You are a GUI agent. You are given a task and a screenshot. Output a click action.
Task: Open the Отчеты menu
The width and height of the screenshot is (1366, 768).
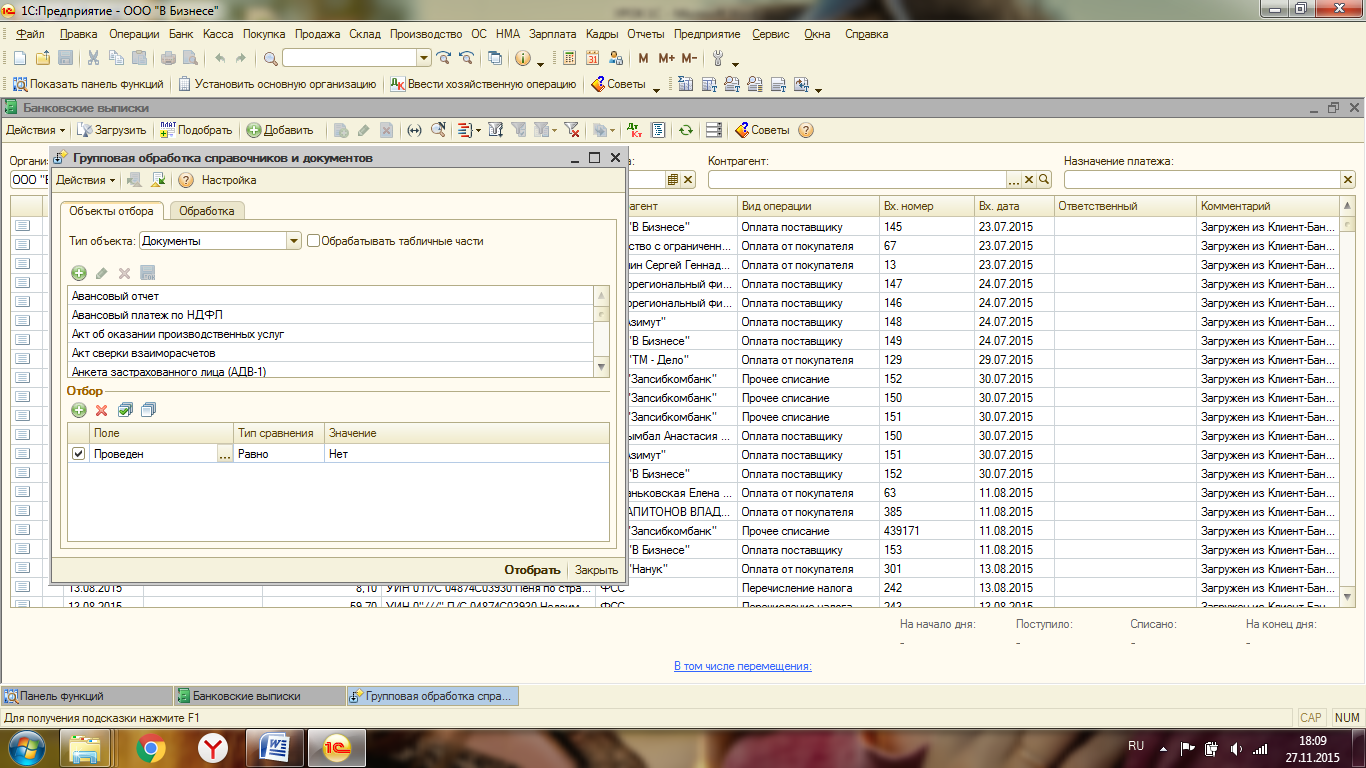[646, 34]
